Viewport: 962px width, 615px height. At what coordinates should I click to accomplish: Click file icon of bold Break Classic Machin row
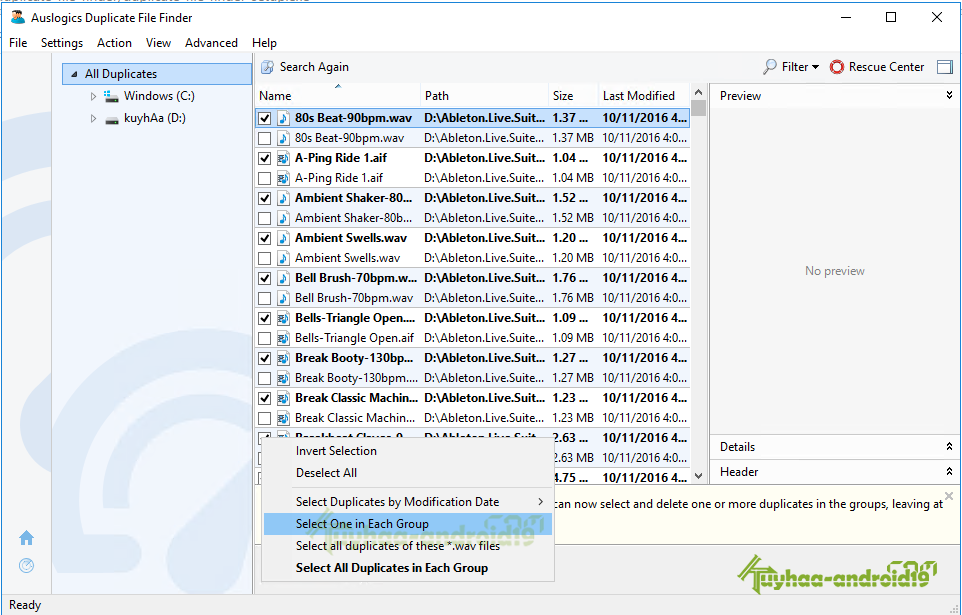(x=283, y=398)
